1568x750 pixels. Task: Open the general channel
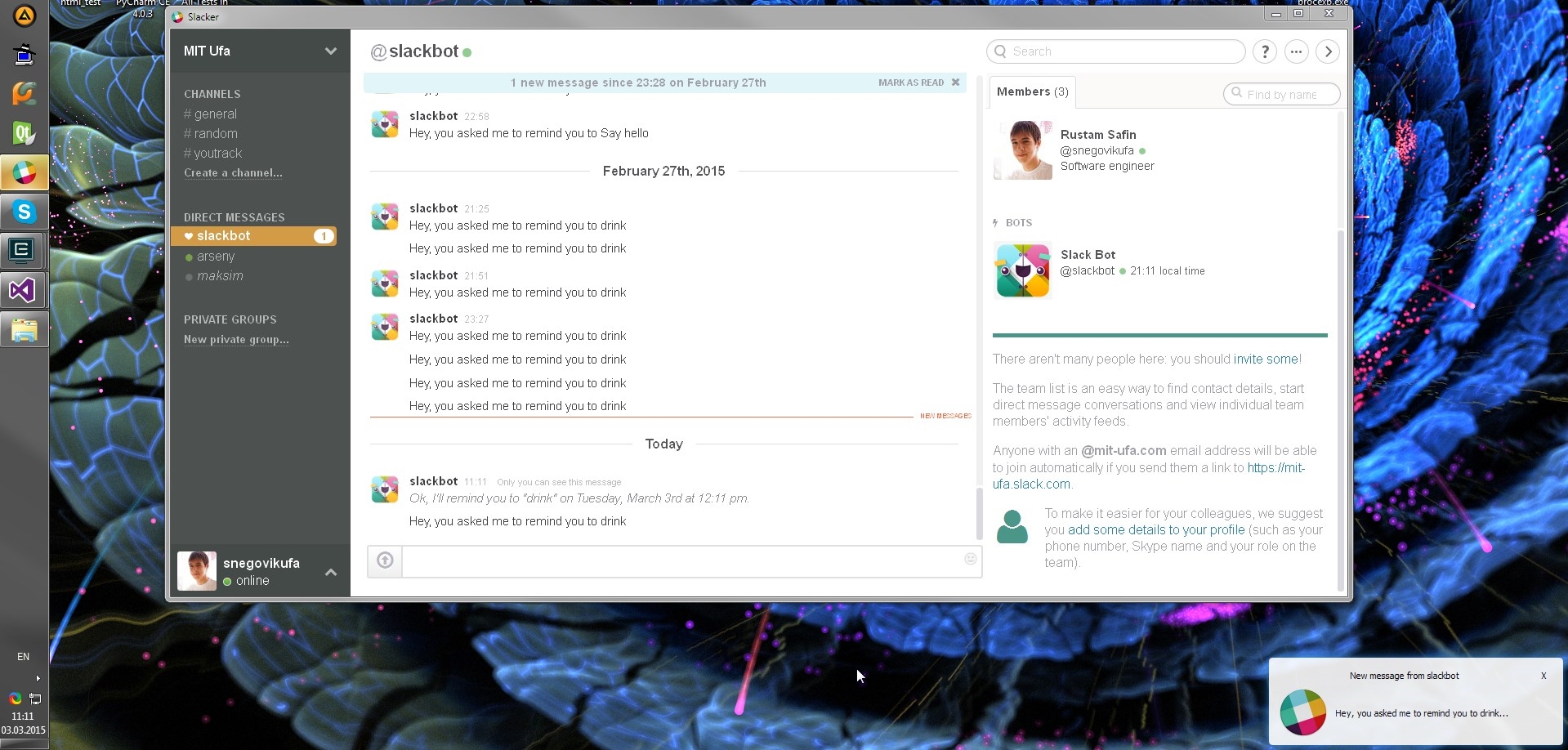click(x=211, y=114)
